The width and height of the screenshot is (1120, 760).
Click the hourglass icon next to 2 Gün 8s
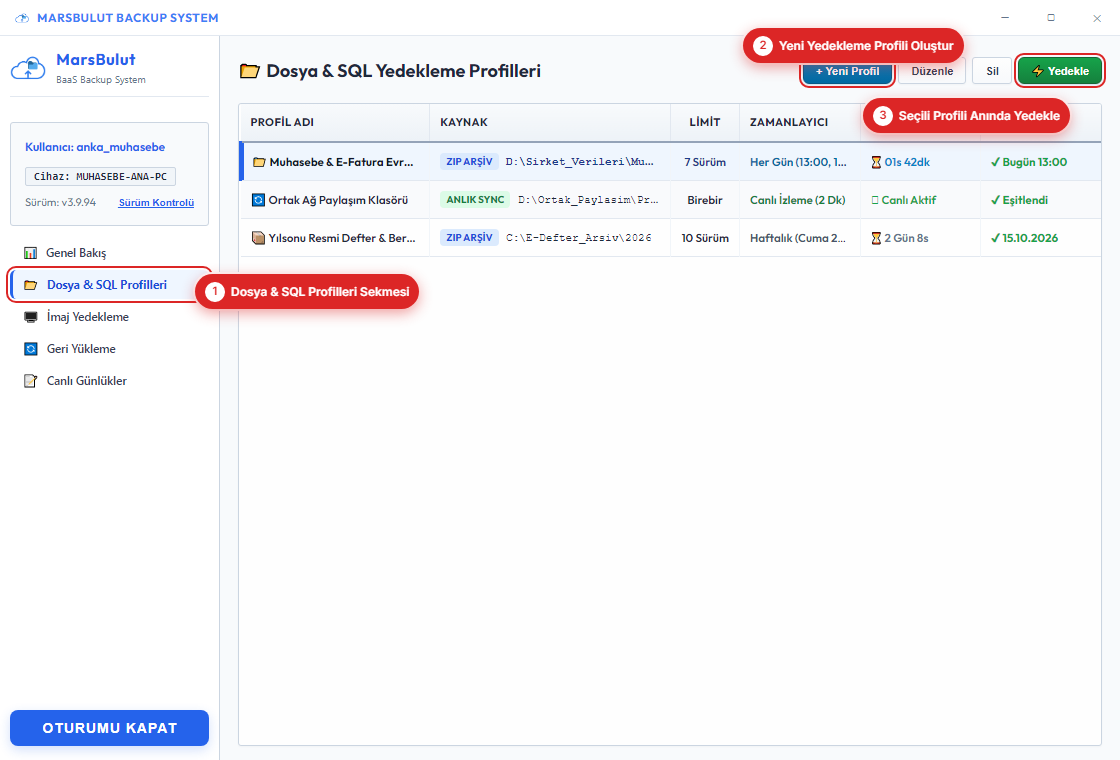coord(876,238)
